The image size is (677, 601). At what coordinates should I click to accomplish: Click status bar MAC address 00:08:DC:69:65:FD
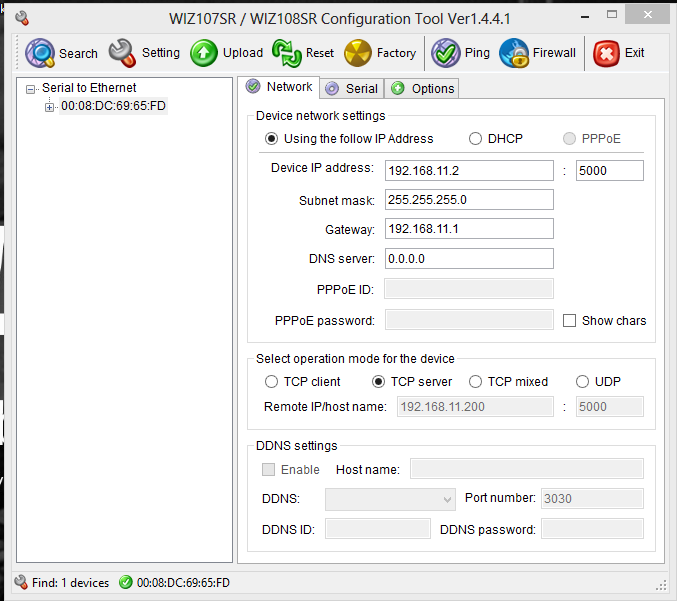(183, 583)
